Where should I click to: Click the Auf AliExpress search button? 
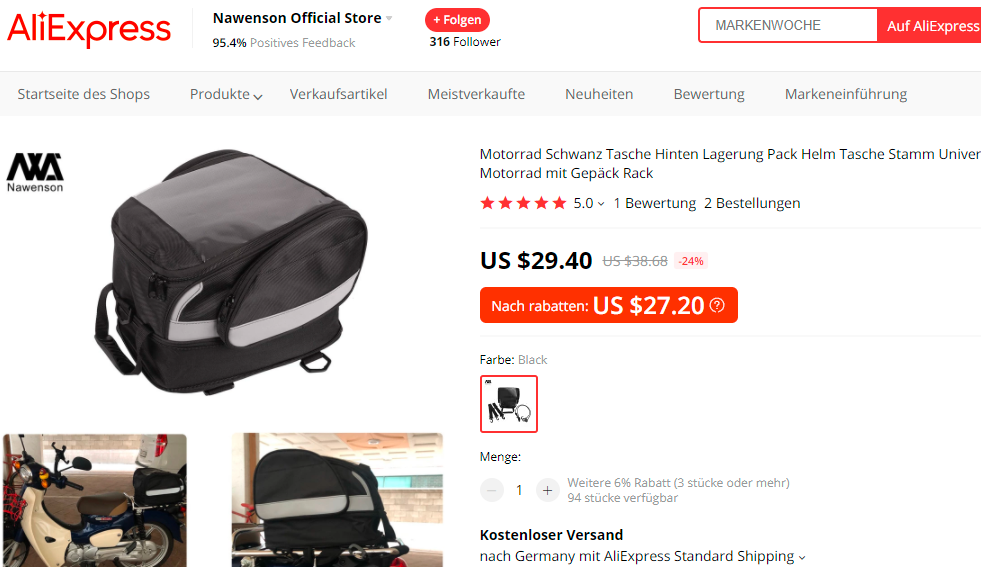(x=931, y=26)
